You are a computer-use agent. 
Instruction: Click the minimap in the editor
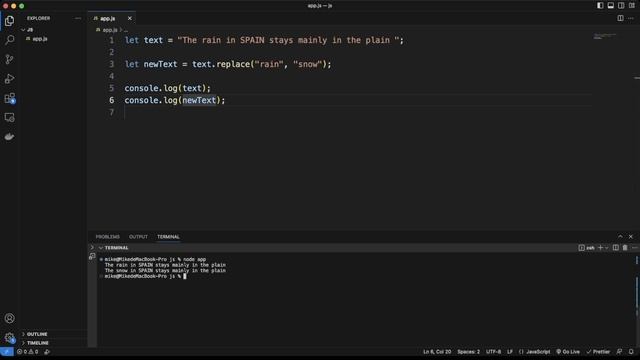point(605,36)
